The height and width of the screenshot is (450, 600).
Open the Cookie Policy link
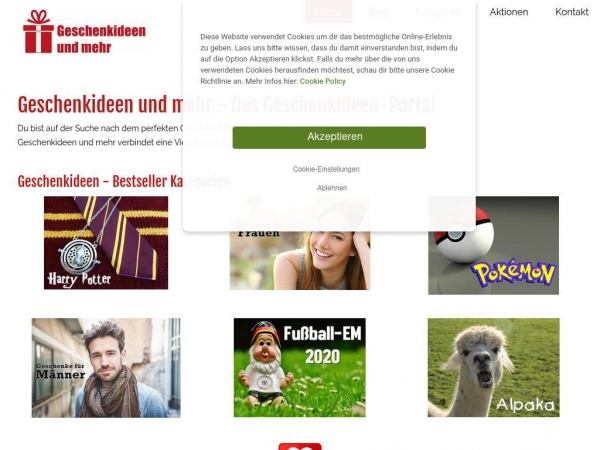tap(323, 81)
